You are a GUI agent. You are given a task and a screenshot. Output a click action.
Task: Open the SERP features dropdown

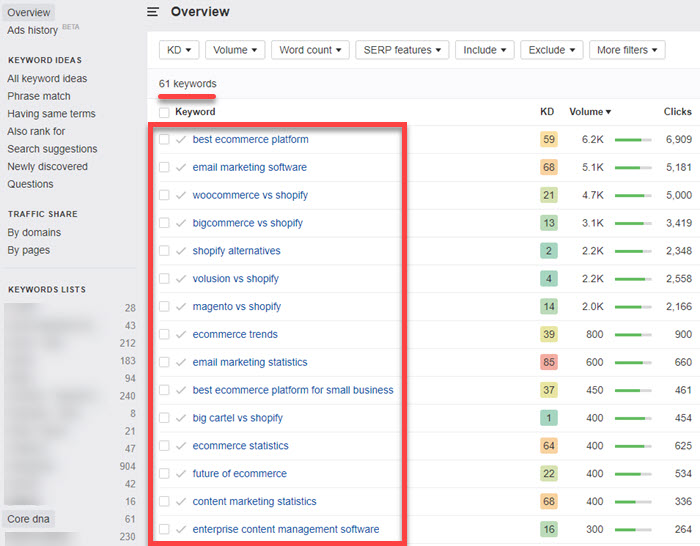pos(401,50)
